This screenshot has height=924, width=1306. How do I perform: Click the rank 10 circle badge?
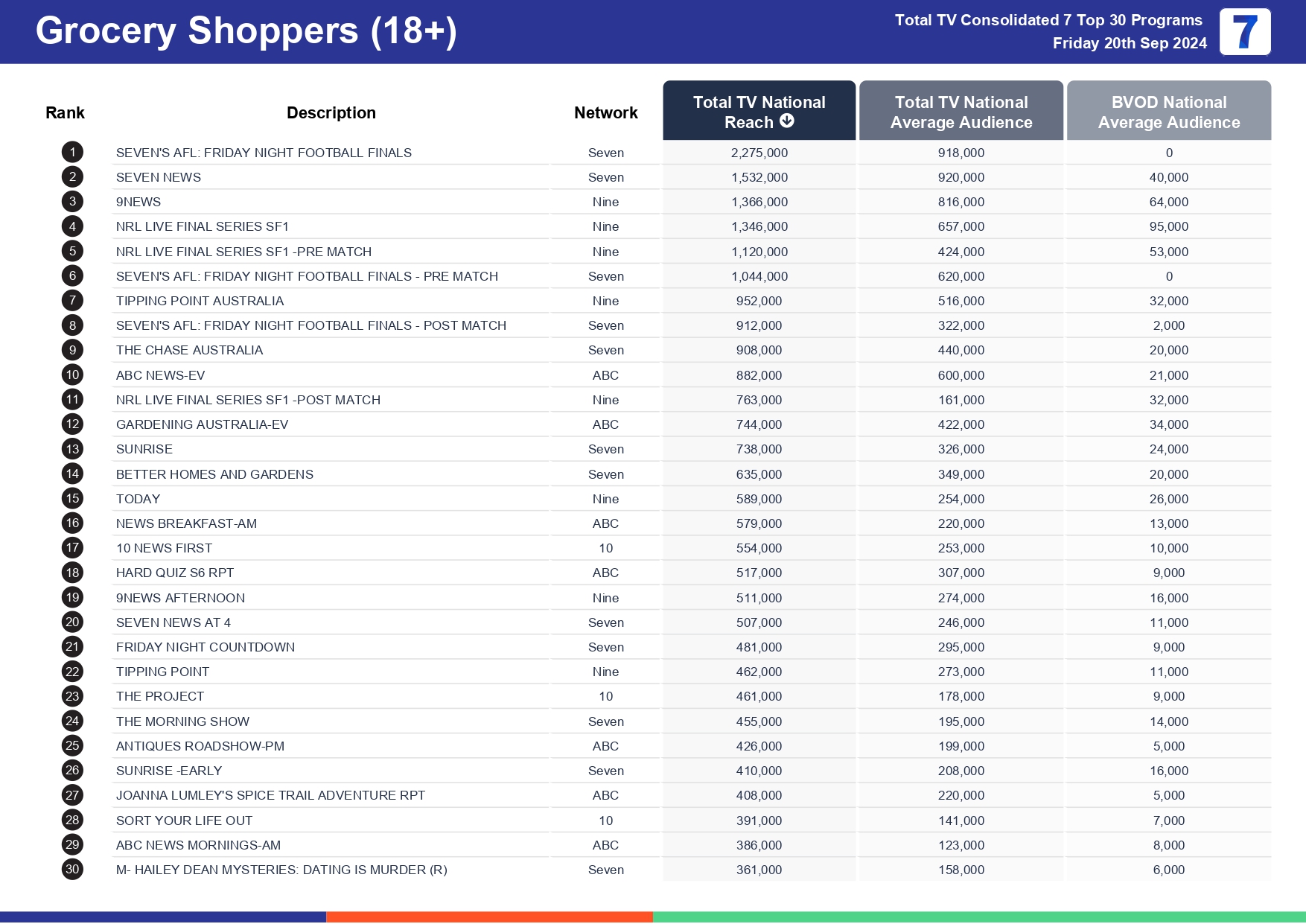click(x=72, y=375)
